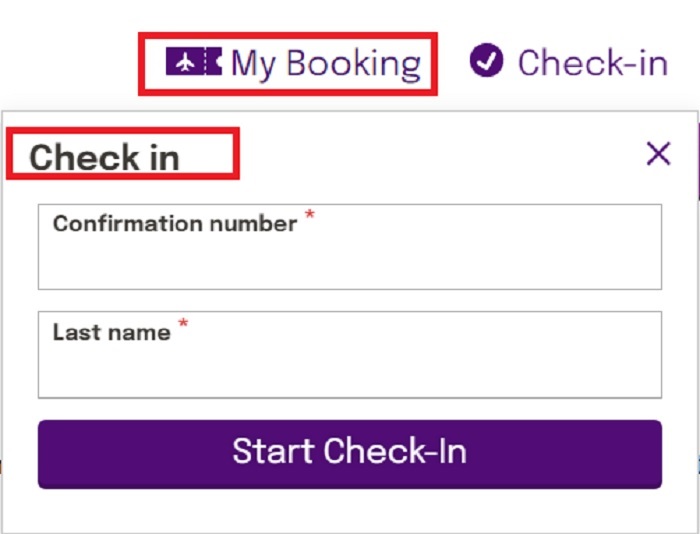Image resolution: width=700 pixels, height=534 pixels.
Task: Close the Check in panel with X
Action: (x=658, y=154)
